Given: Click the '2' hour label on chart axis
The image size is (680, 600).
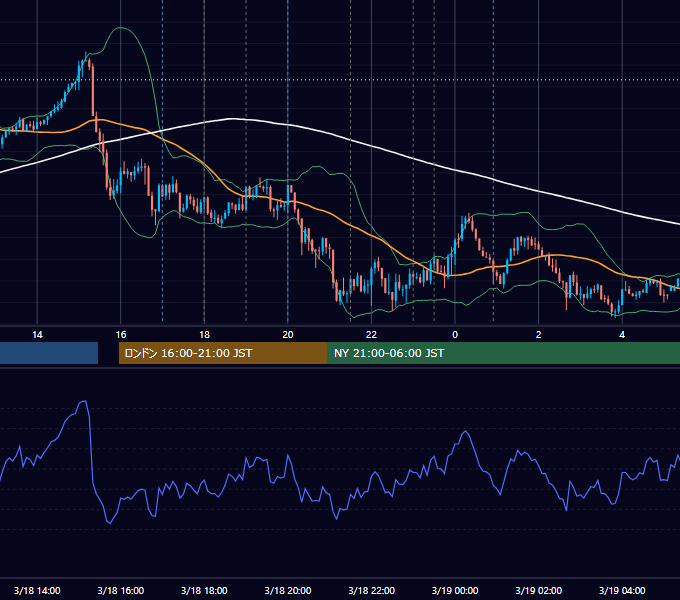Looking at the screenshot, I should coord(539,335).
